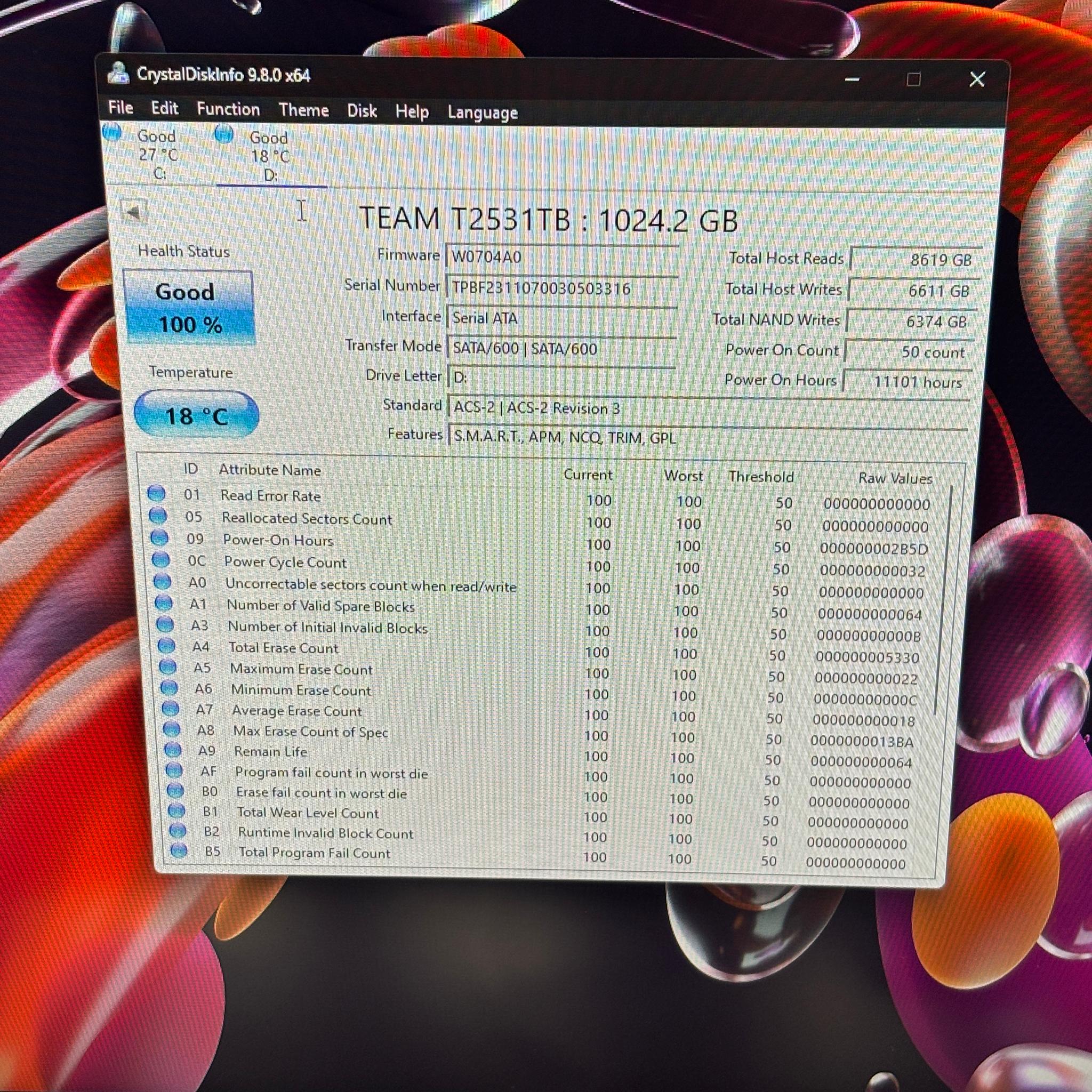Open the Edit menu
1092x1092 pixels.
164,108
